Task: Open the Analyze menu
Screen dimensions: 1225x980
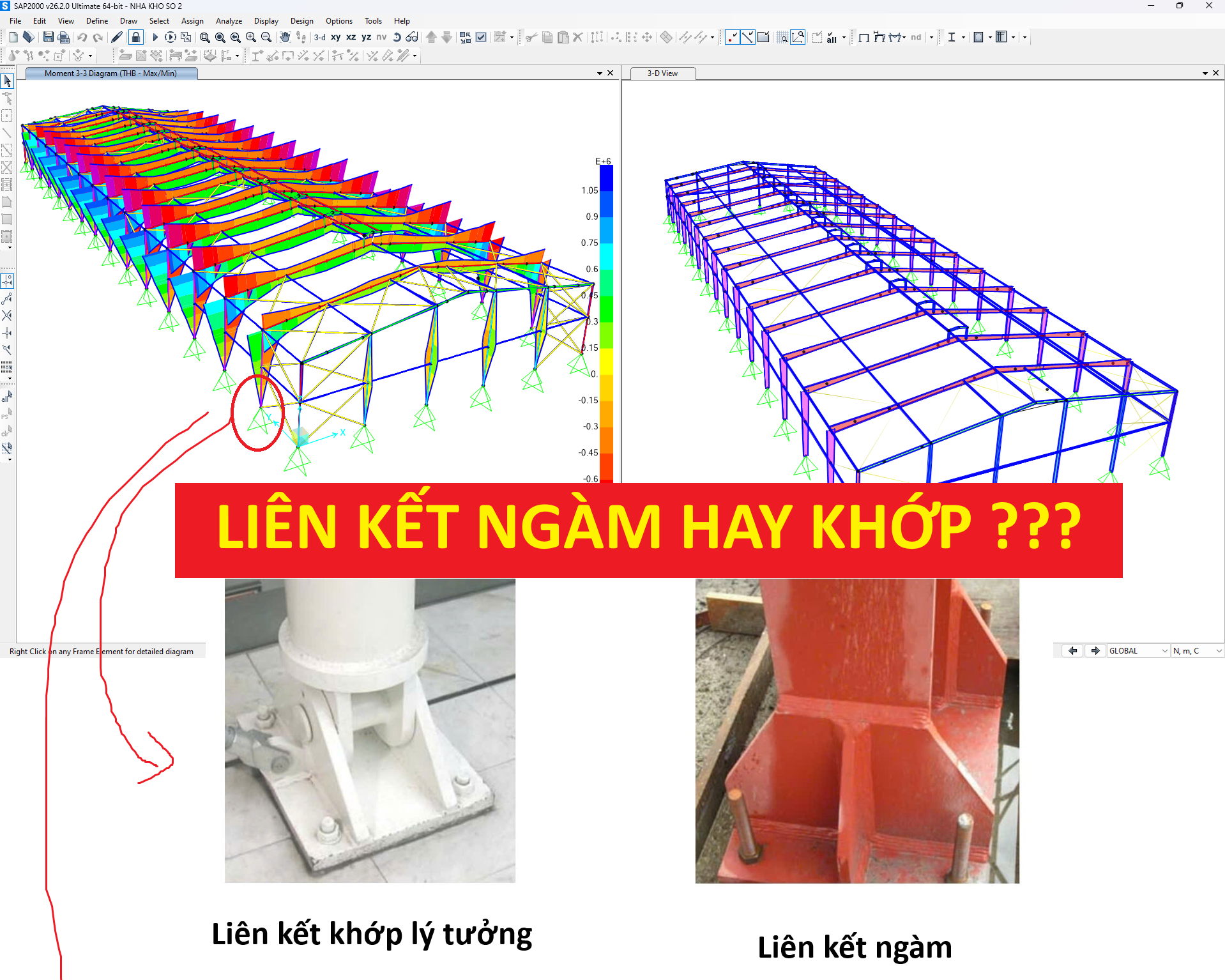Action: 229,20
